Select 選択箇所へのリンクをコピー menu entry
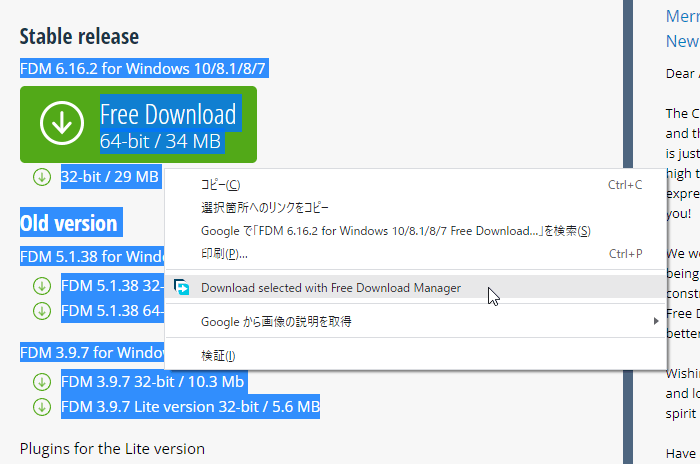The width and height of the screenshot is (700, 464). click(x=416, y=208)
